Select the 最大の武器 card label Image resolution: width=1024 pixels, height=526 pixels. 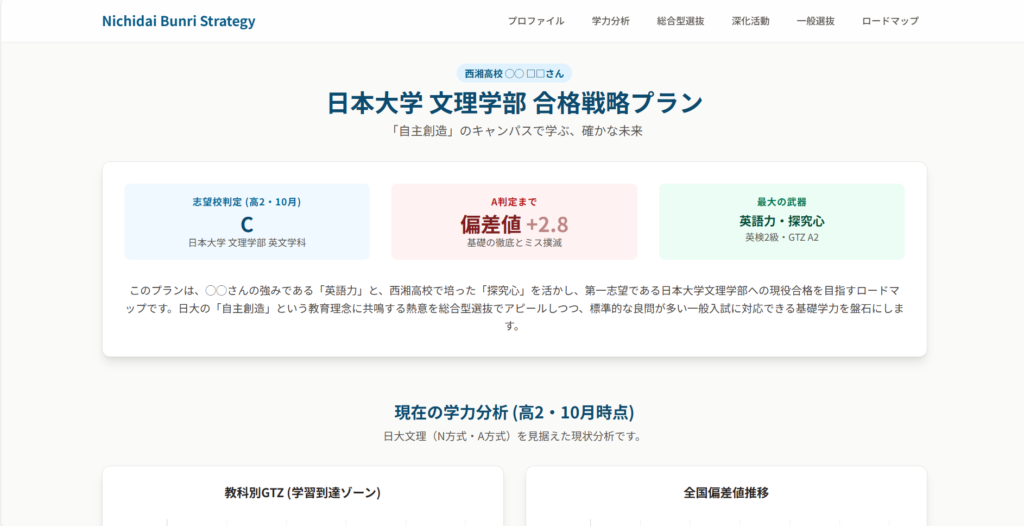point(781,202)
